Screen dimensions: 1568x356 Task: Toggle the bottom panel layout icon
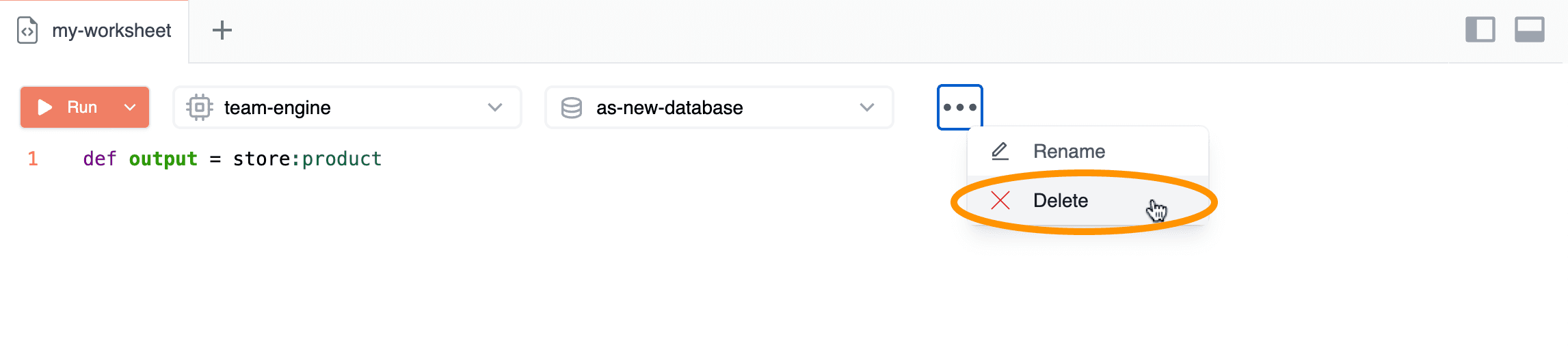pos(1529,30)
